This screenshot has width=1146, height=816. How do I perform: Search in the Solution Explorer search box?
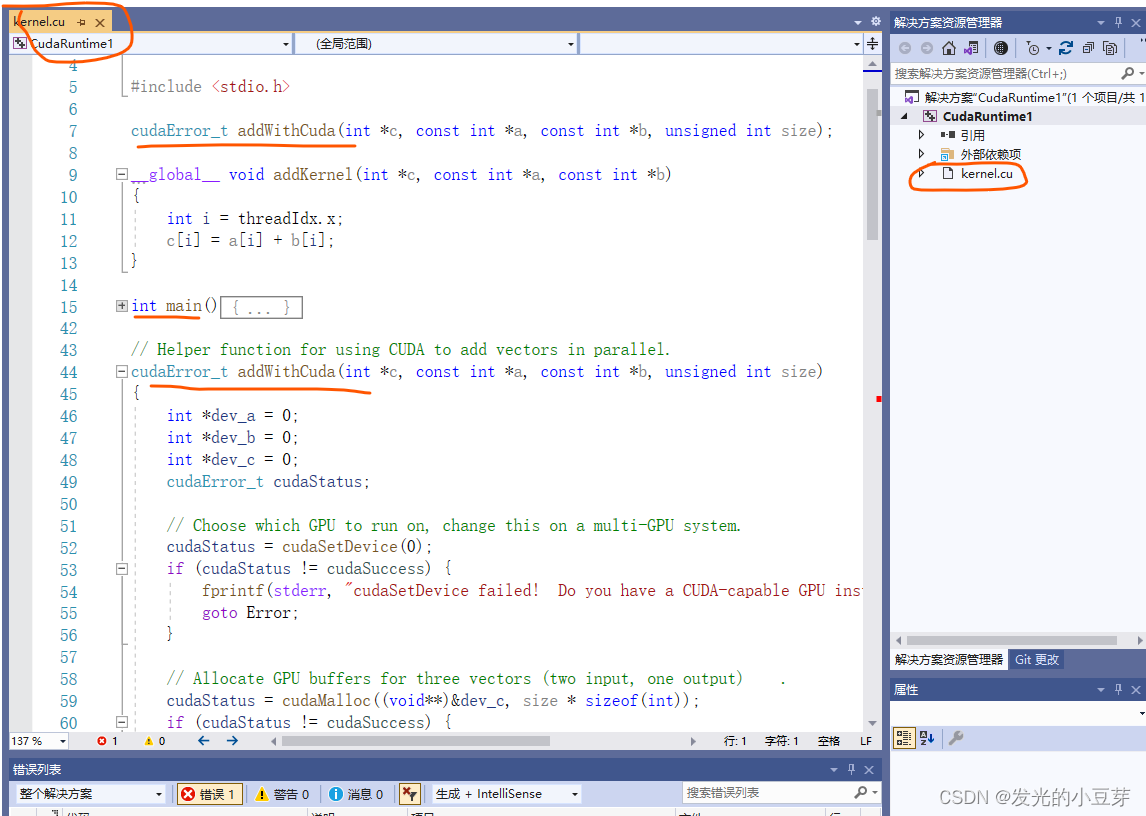(1006, 73)
